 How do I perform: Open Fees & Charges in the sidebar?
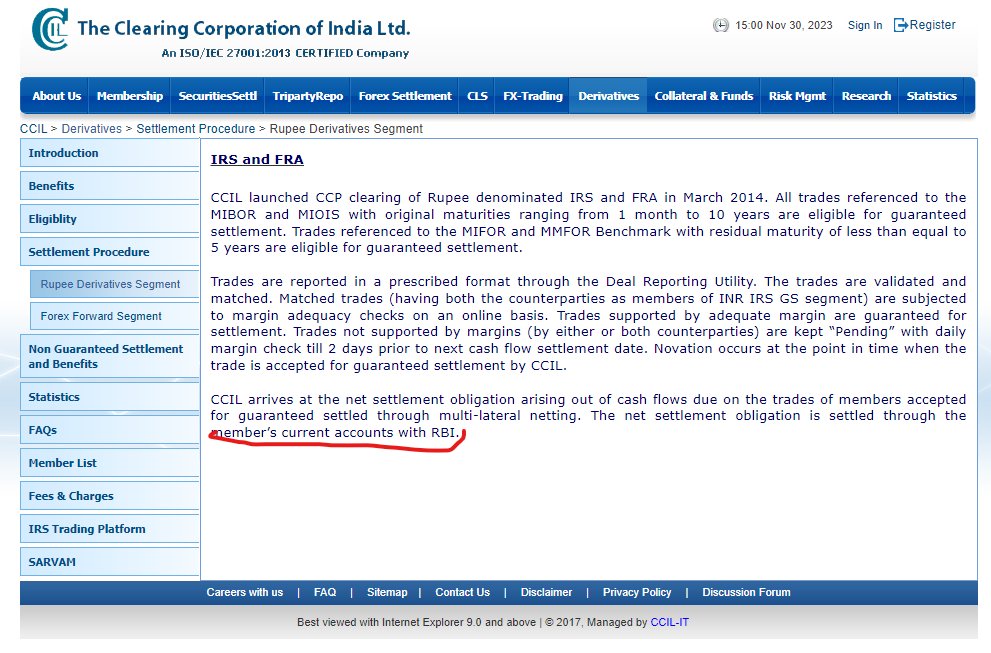click(109, 496)
